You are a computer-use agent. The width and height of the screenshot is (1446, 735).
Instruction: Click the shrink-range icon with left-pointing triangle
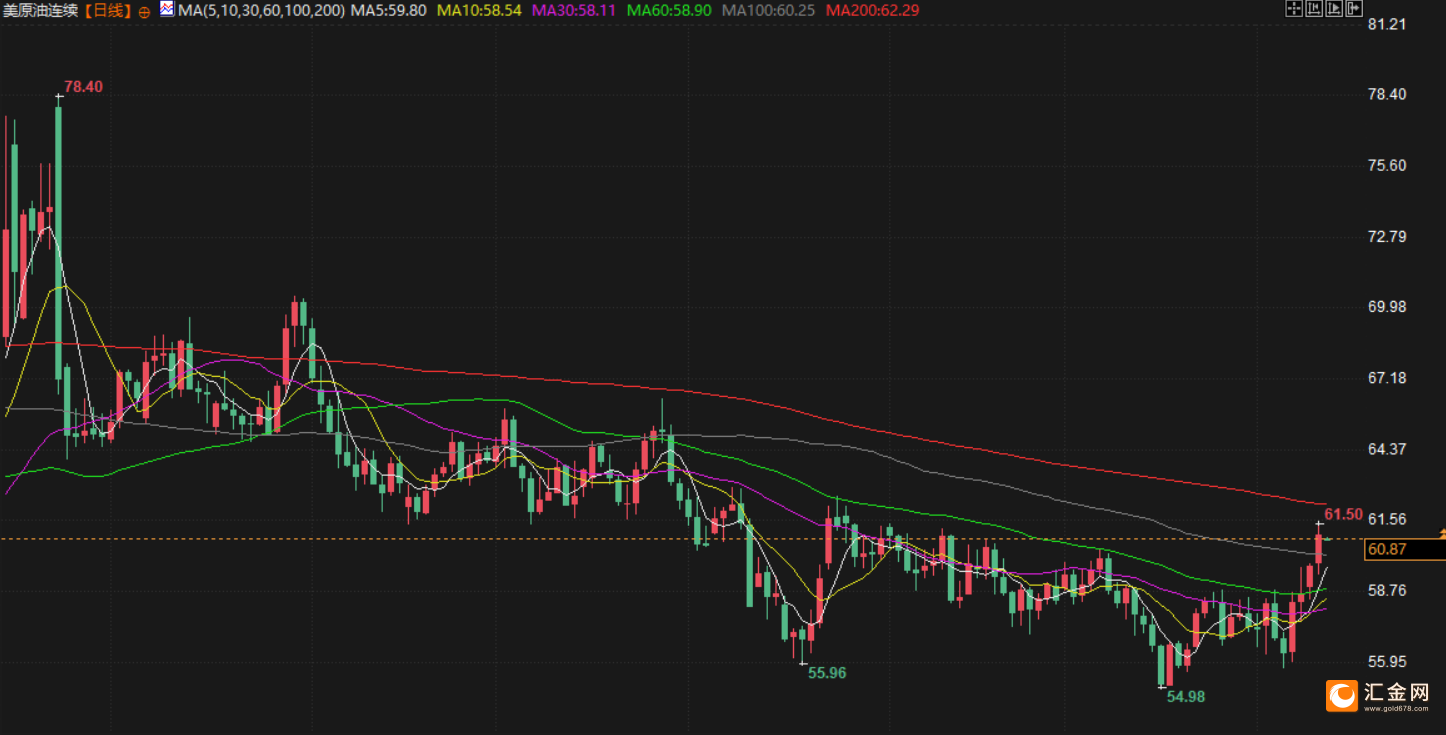tap(1313, 9)
